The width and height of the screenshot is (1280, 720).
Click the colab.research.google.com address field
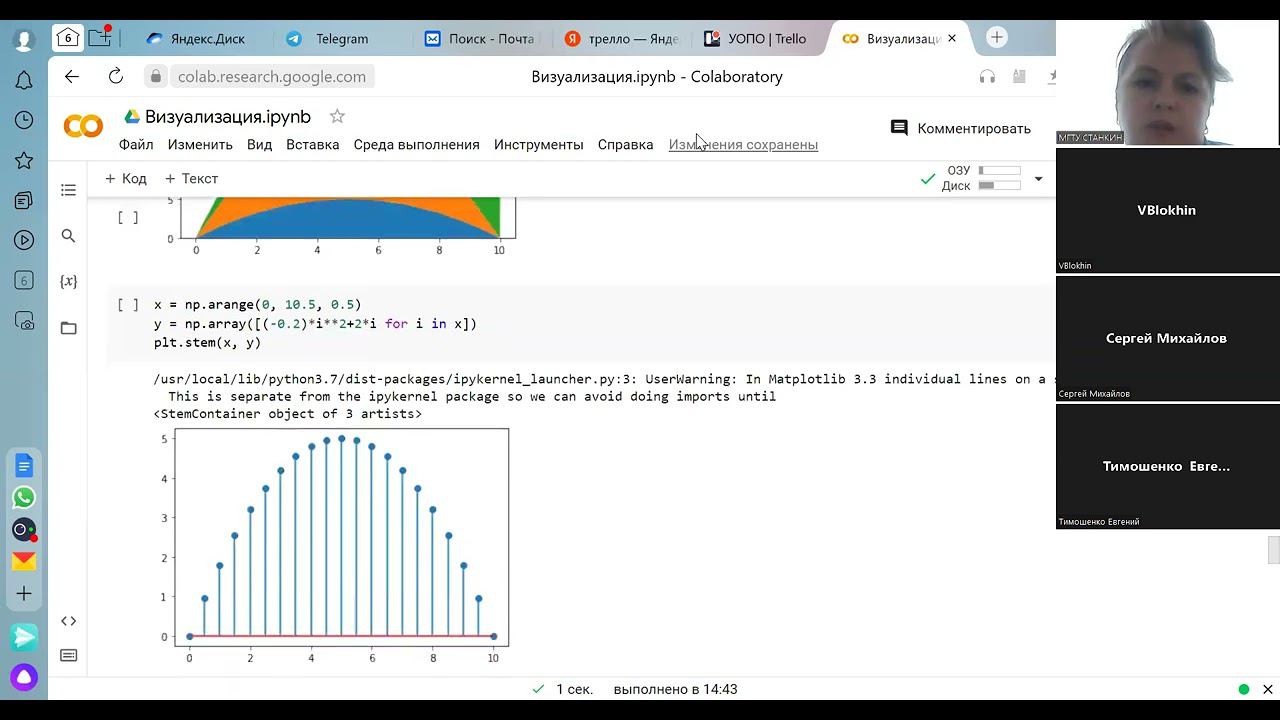pos(271,76)
